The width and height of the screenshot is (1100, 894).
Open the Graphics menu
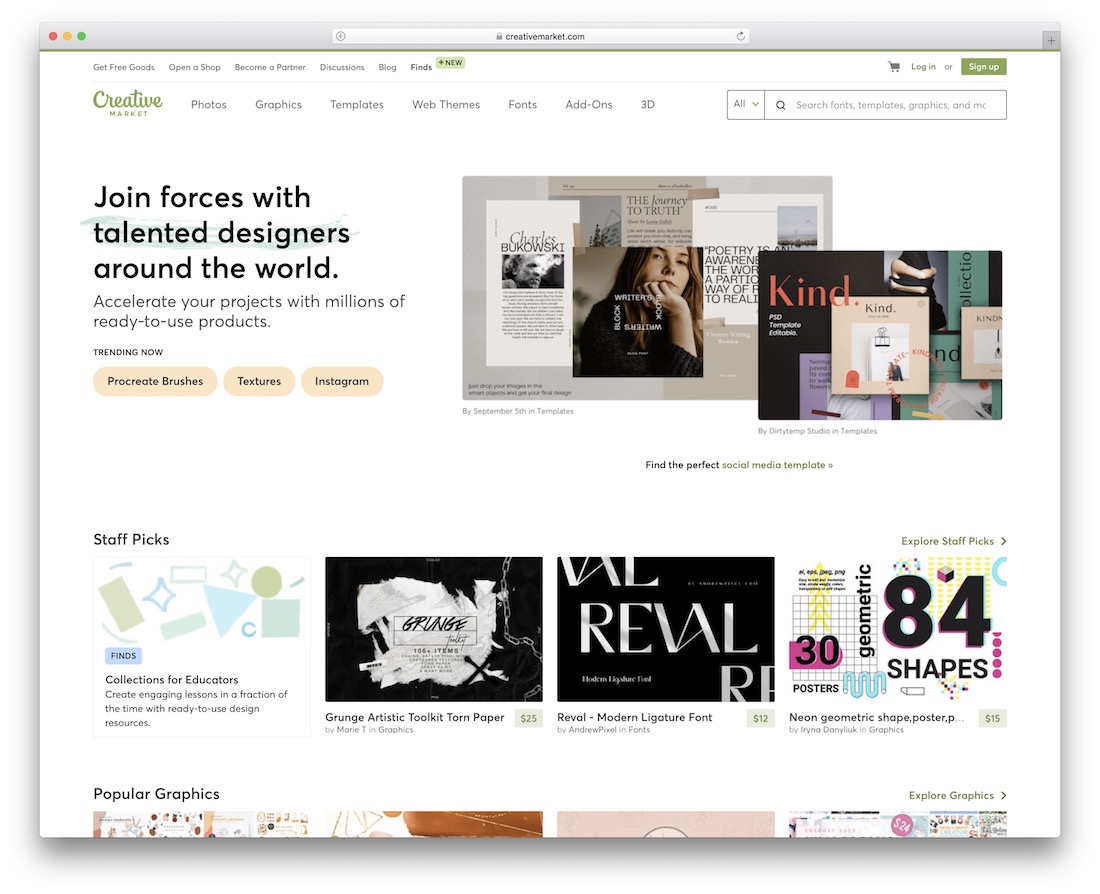coord(279,105)
